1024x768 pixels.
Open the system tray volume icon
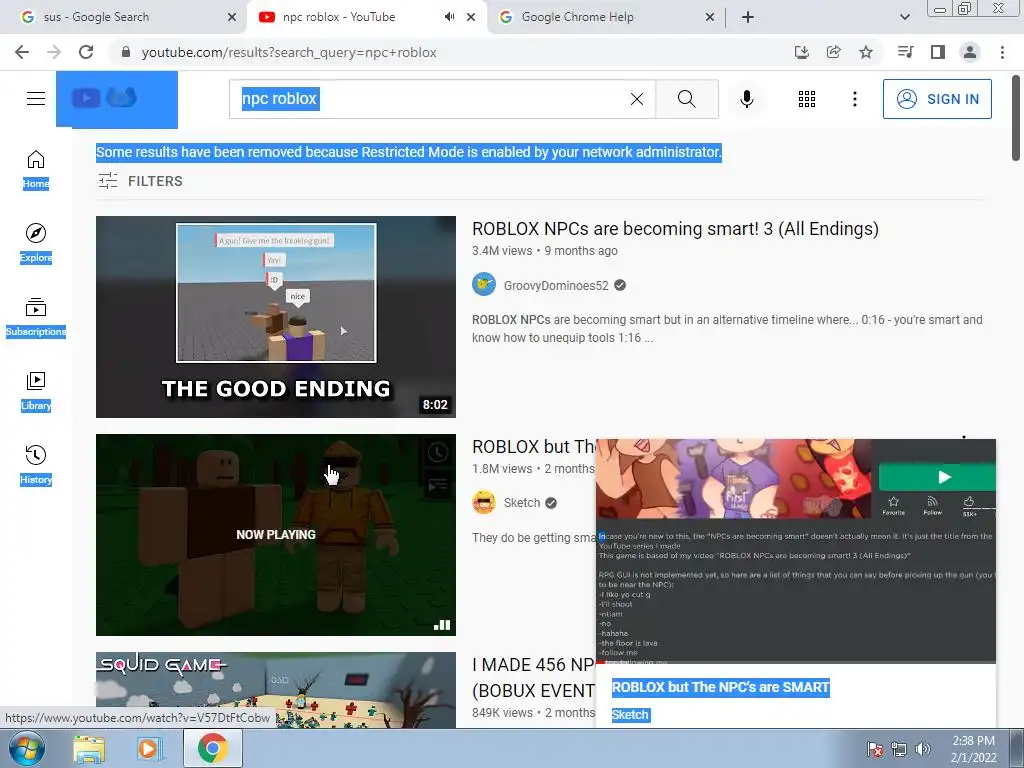pyautogui.click(x=922, y=749)
